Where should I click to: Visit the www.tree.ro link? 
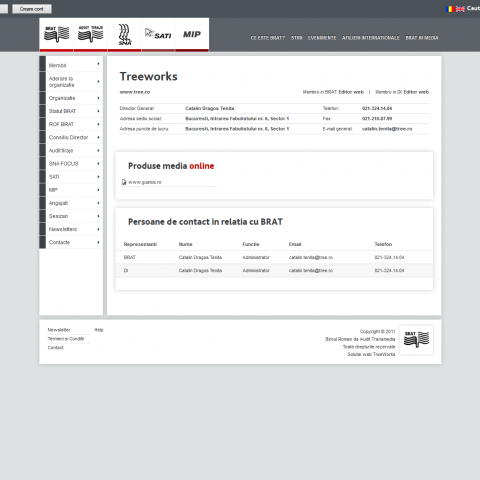click(x=135, y=92)
